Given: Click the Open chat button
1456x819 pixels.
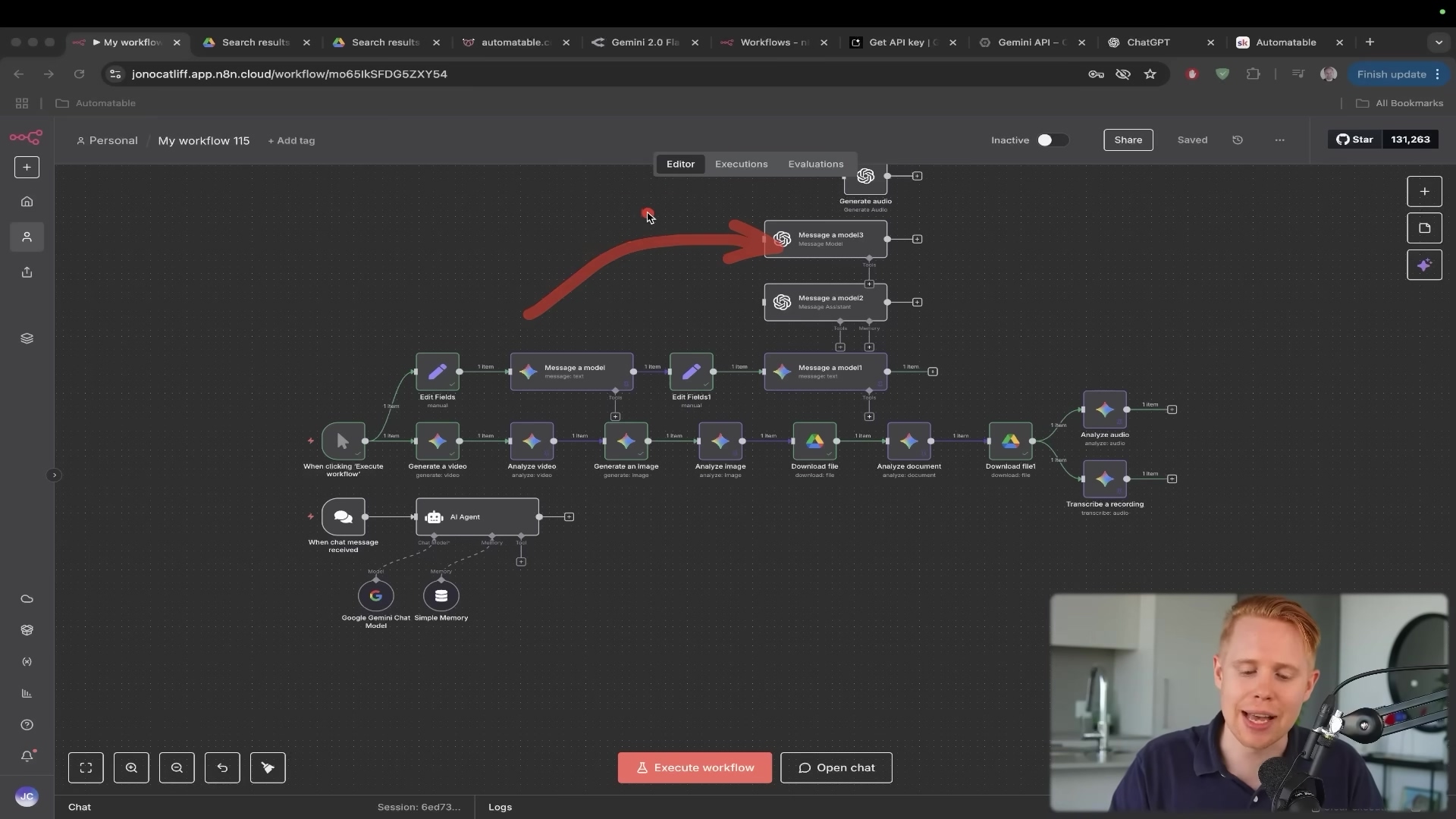Looking at the screenshot, I should pyautogui.click(x=836, y=767).
